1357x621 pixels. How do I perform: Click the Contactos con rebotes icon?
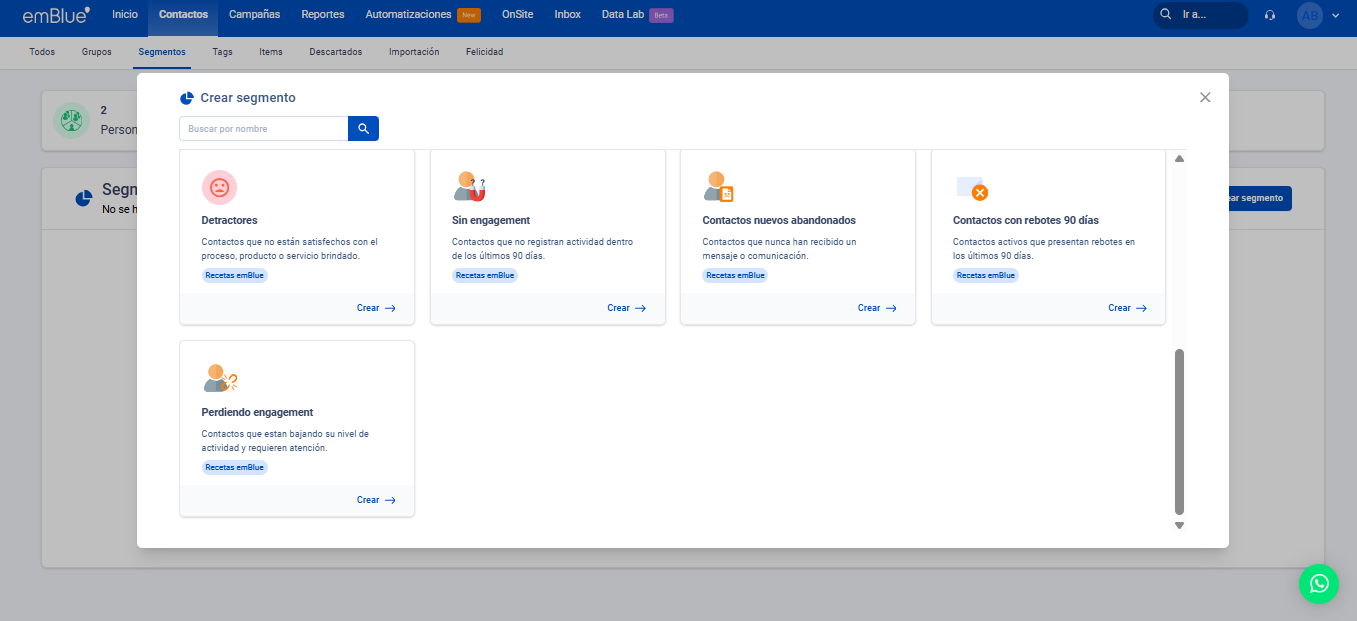coord(971,188)
